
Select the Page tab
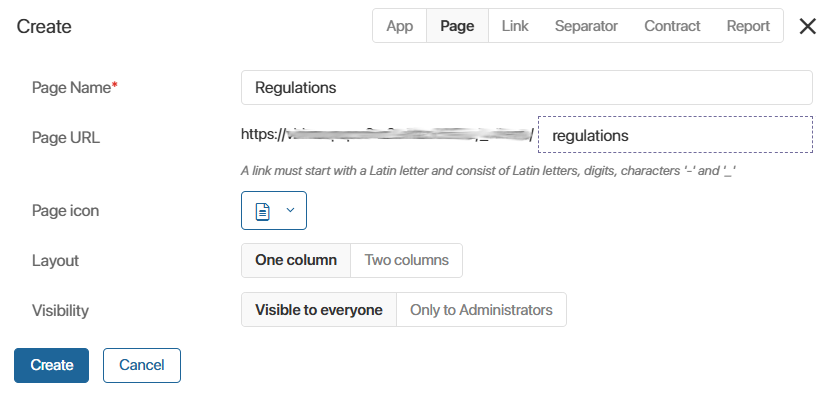point(457,26)
